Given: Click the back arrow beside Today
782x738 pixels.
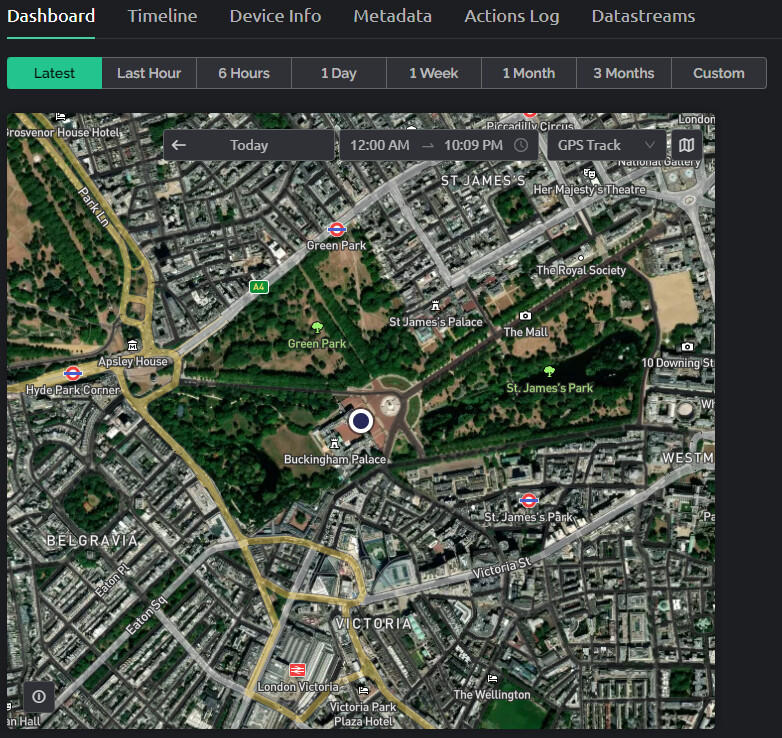Looking at the screenshot, I should [179, 145].
